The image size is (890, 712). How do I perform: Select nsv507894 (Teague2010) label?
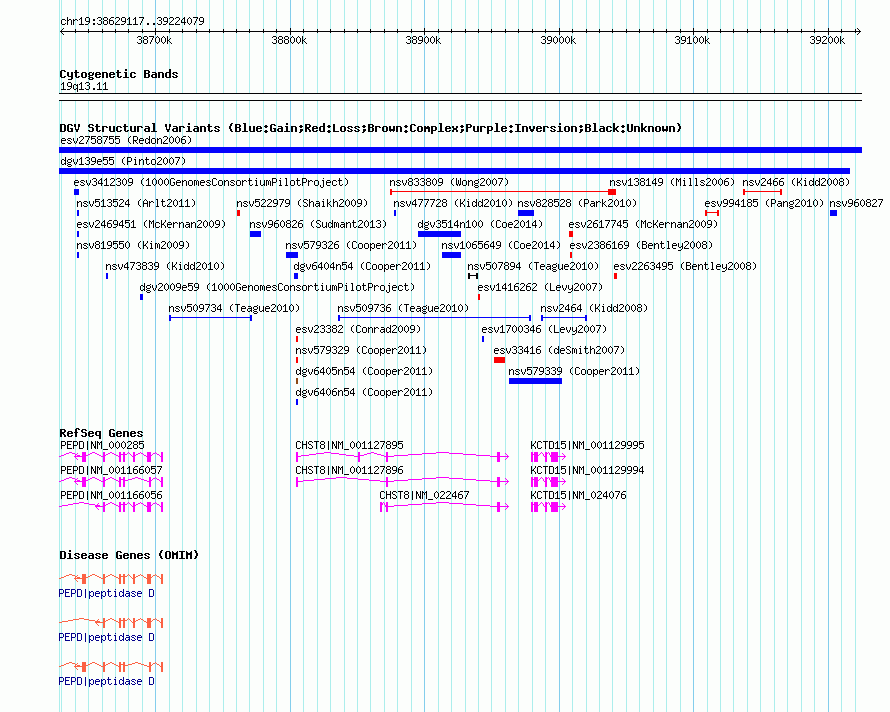point(533,266)
